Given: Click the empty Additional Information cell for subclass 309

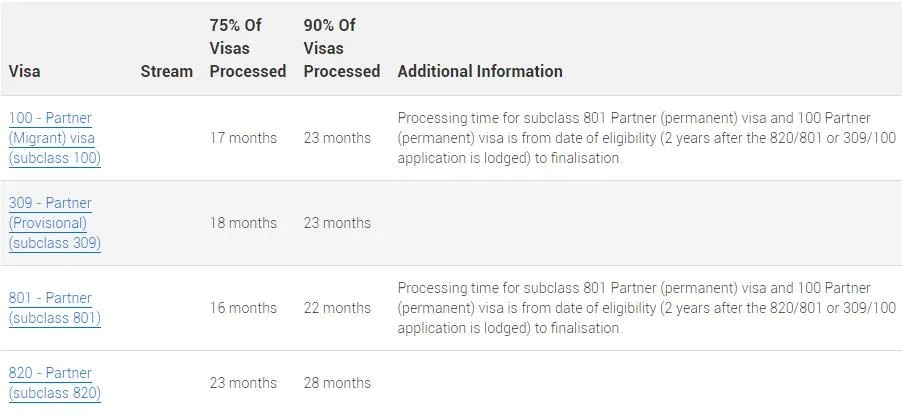Looking at the screenshot, I should click(647, 223).
